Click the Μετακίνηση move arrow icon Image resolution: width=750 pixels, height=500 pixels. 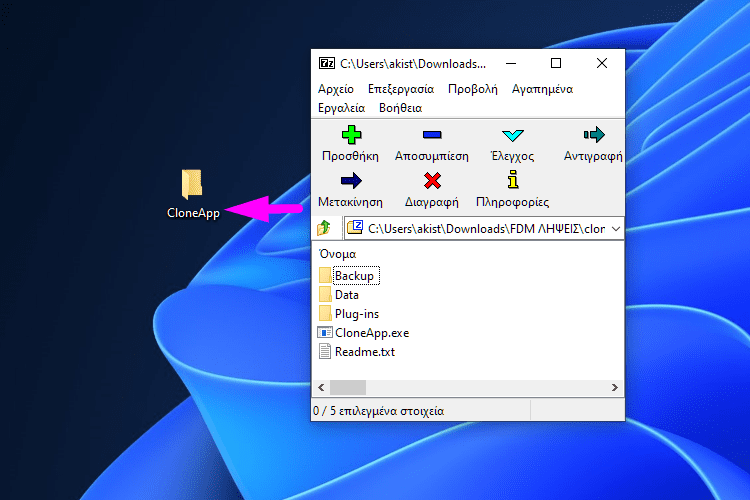(x=350, y=181)
